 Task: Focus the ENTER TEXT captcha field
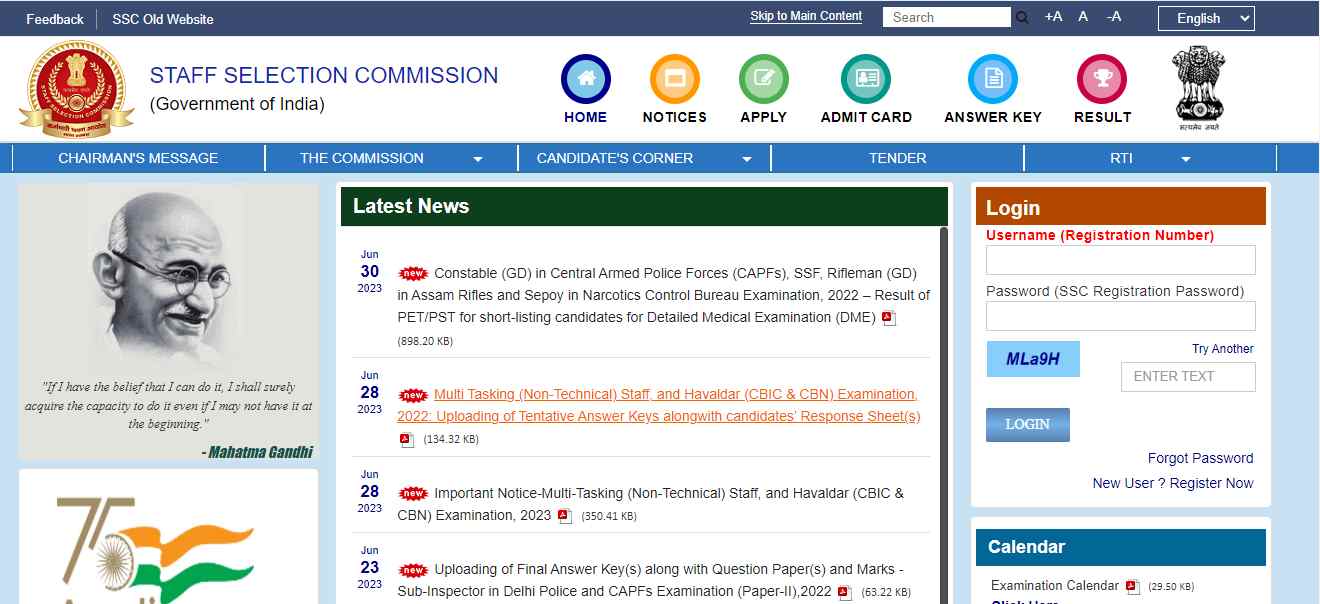1188,377
